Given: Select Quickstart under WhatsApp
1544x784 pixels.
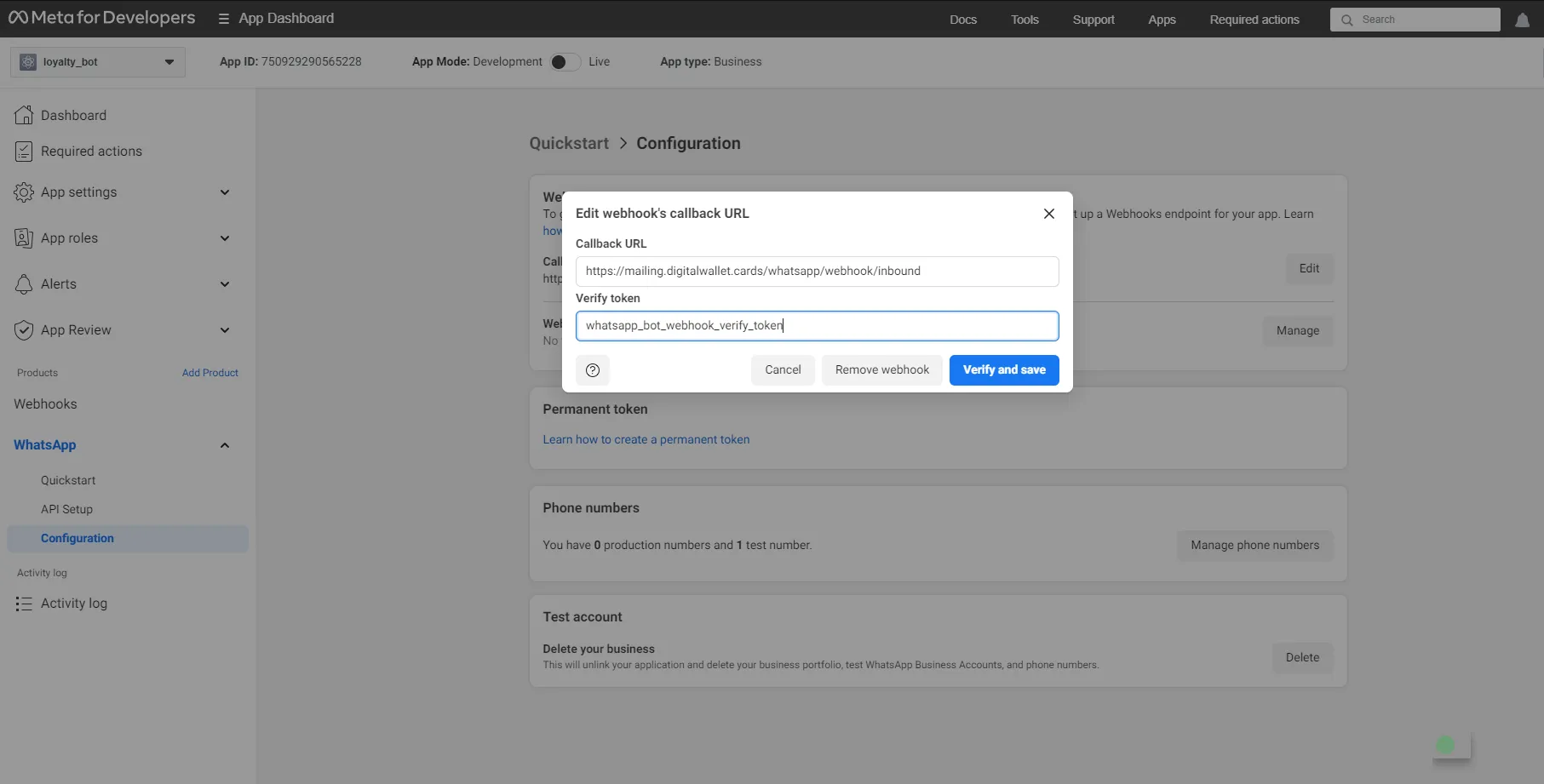Looking at the screenshot, I should tap(68, 481).
